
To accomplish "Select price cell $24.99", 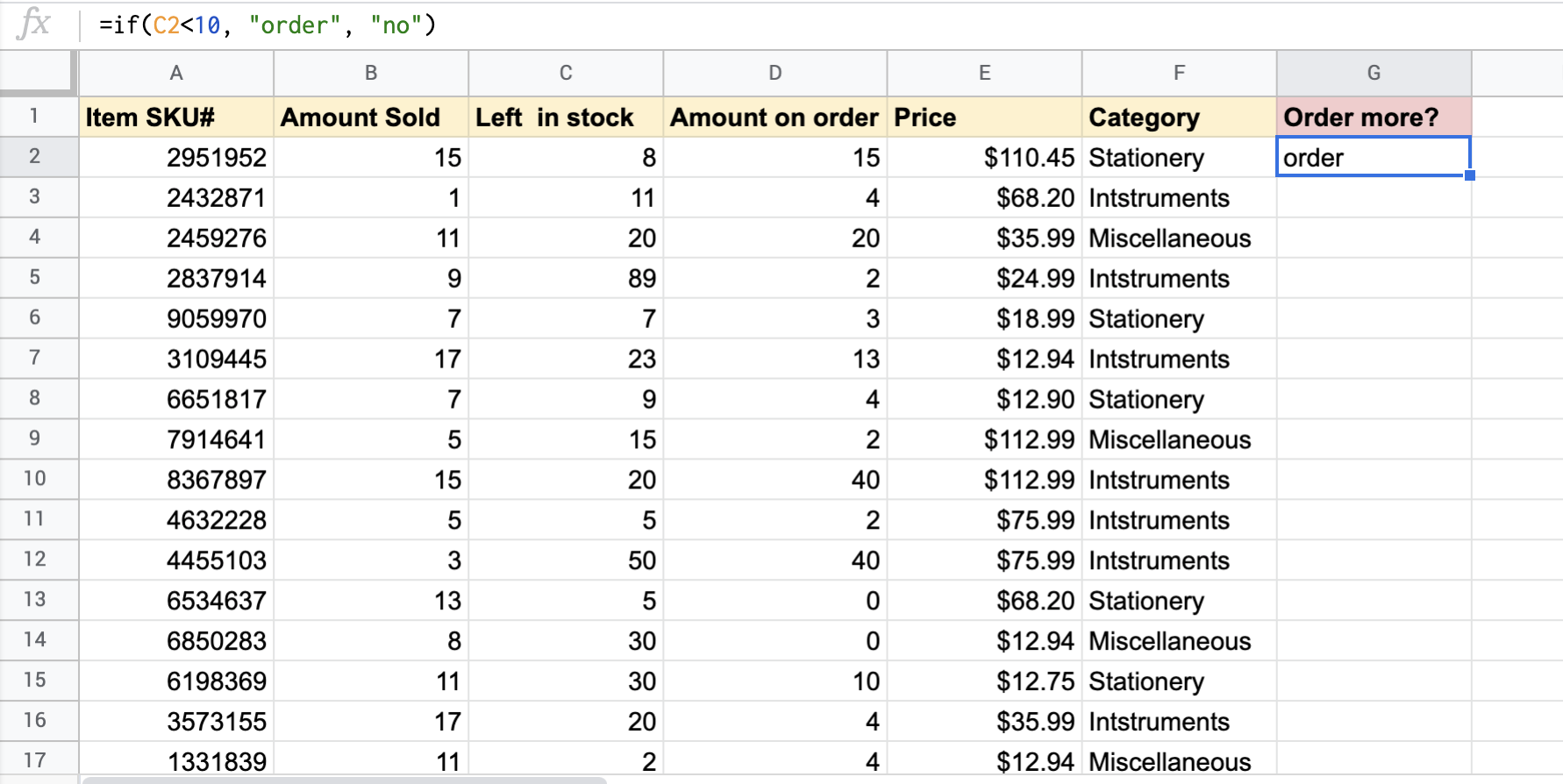I will pyautogui.click(x=984, y=278).
